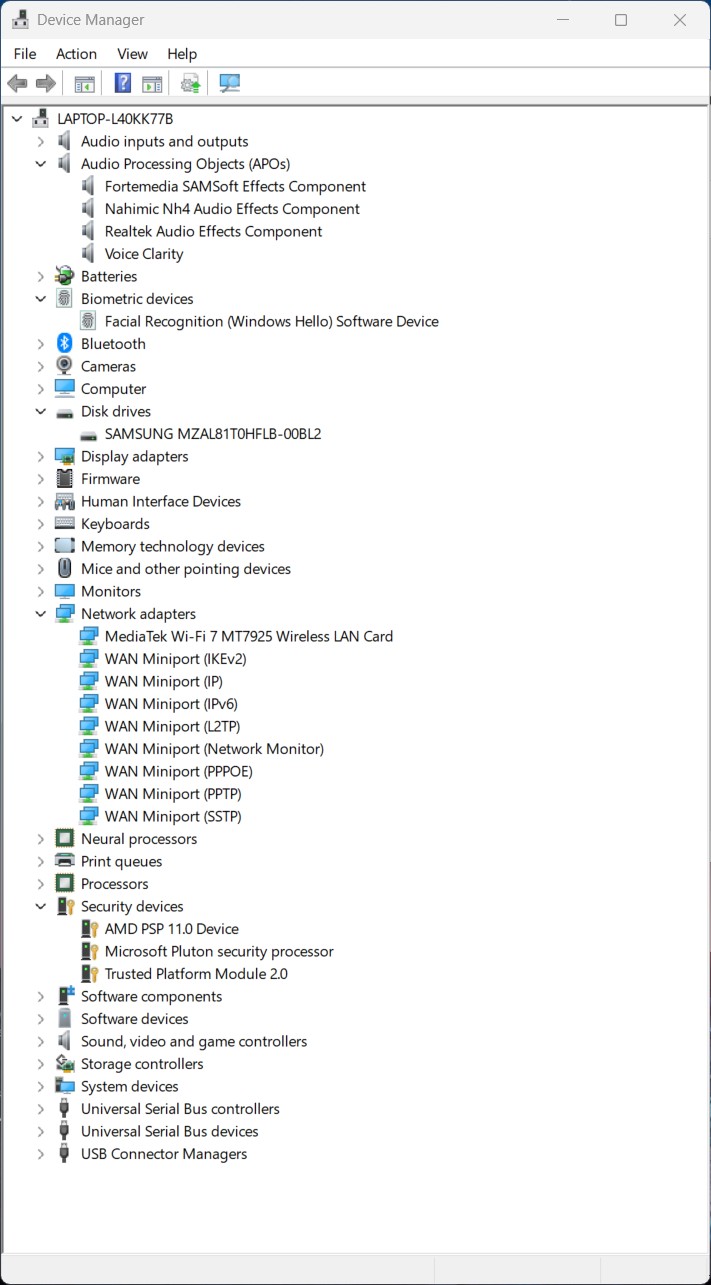Open the File menu
Viewport: 711px width, 1285px height.
(25, 54)
